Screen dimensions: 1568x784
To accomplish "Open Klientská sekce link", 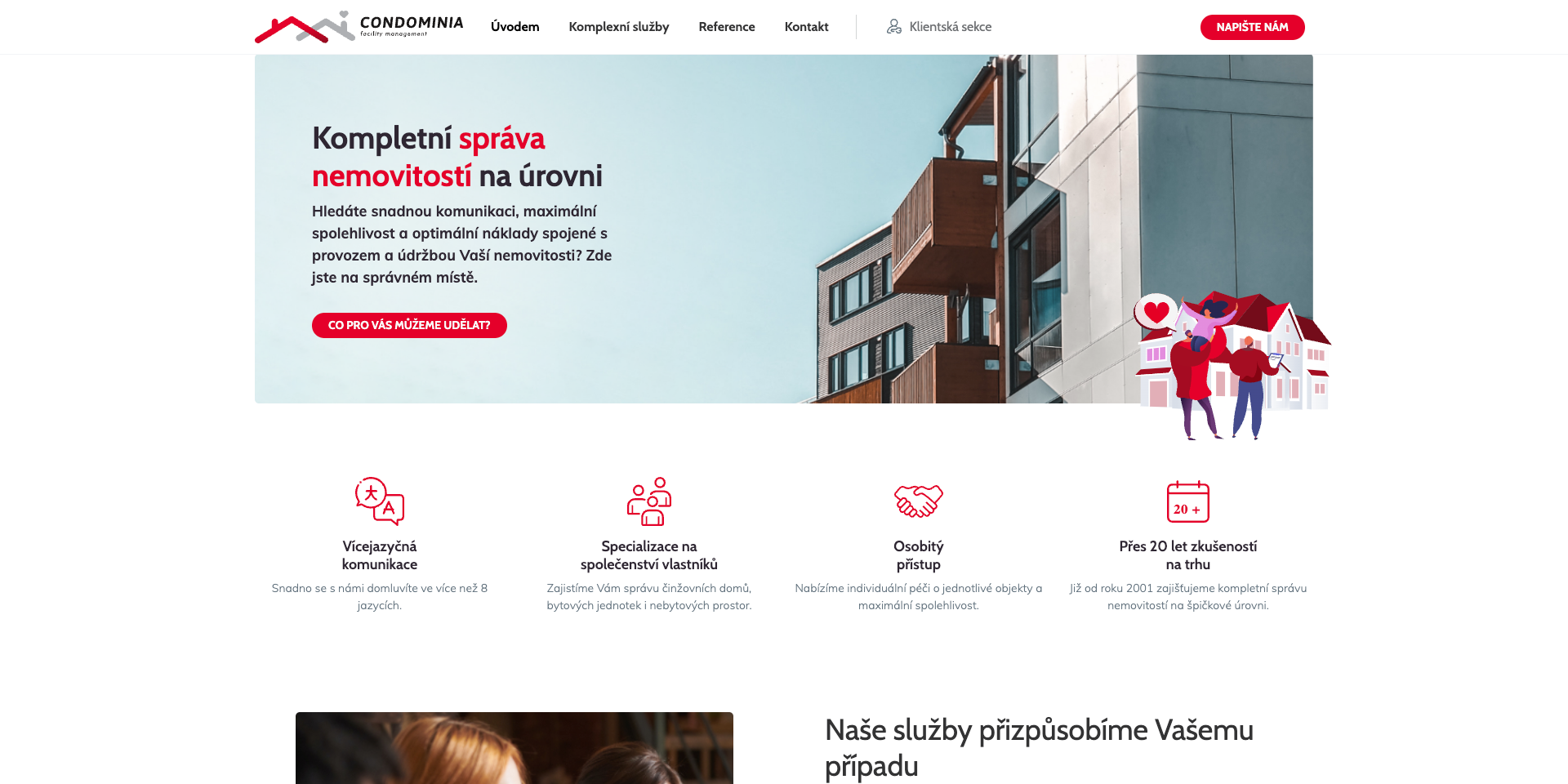I will [939, 27].
